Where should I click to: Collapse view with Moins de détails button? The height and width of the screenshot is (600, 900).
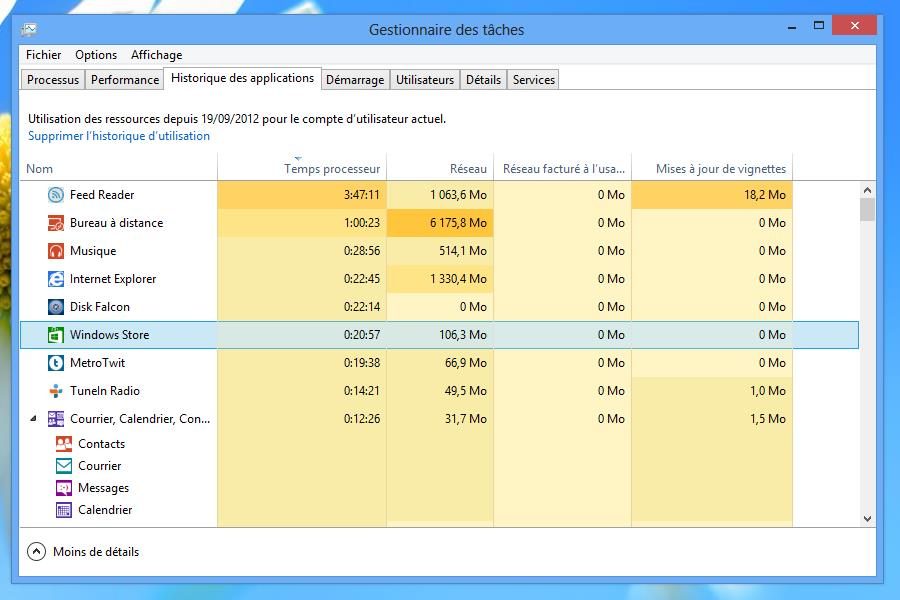coord(37,552)
